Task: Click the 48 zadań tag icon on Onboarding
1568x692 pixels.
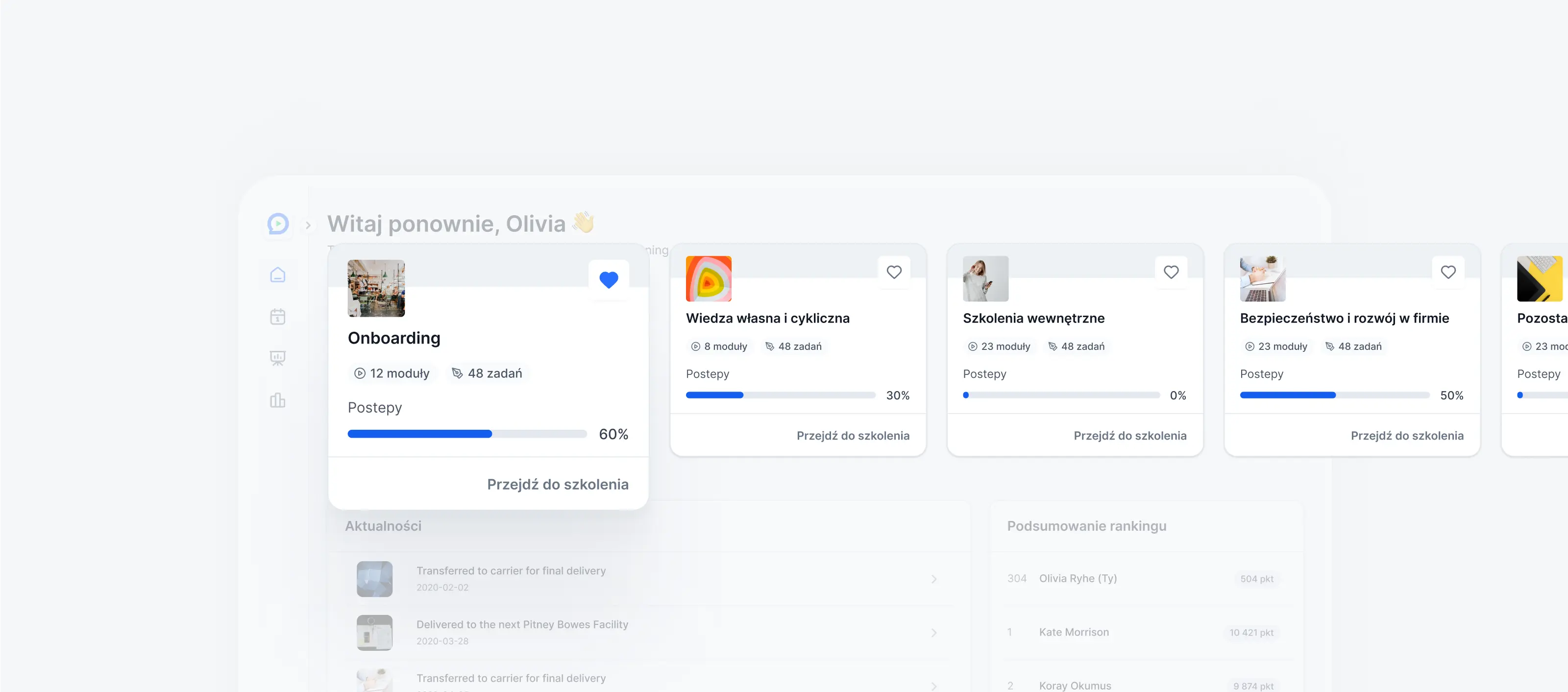Action: (x=457, y=373)
